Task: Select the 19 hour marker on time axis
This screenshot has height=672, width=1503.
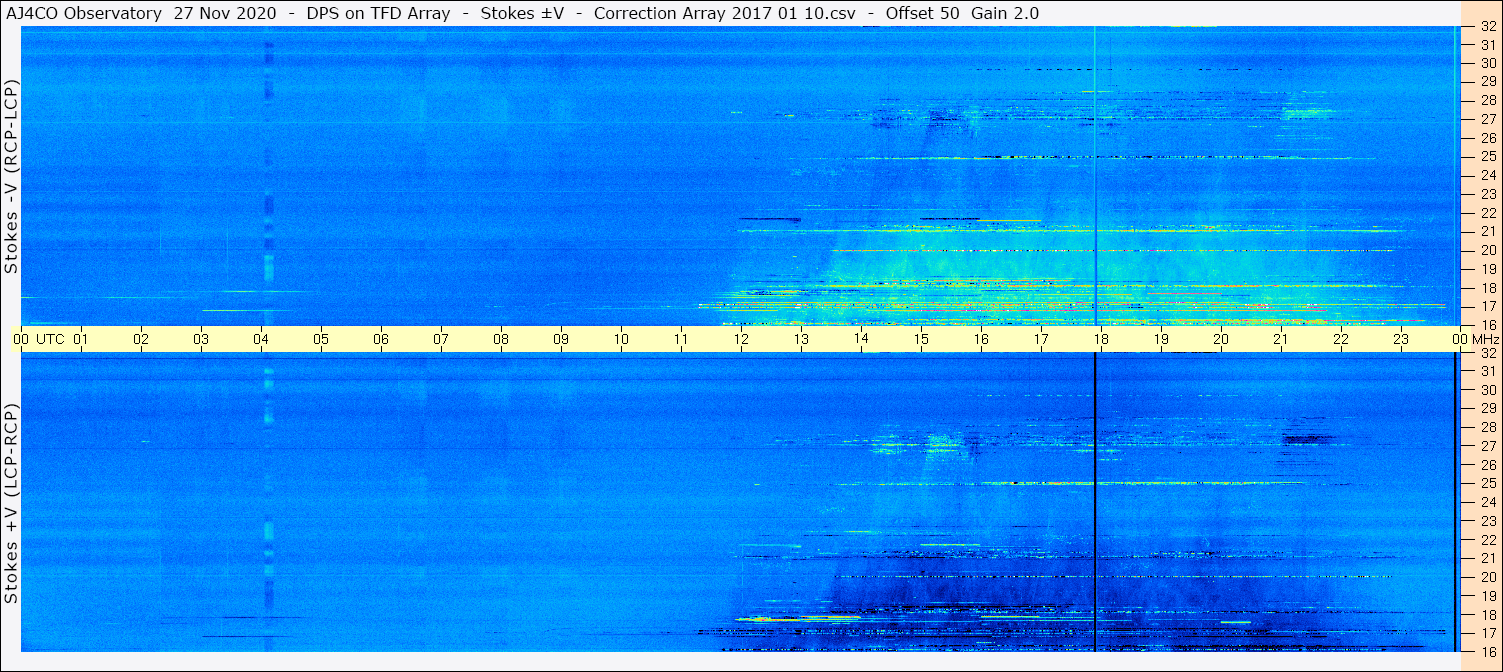Action: (x=1161, y=339)
